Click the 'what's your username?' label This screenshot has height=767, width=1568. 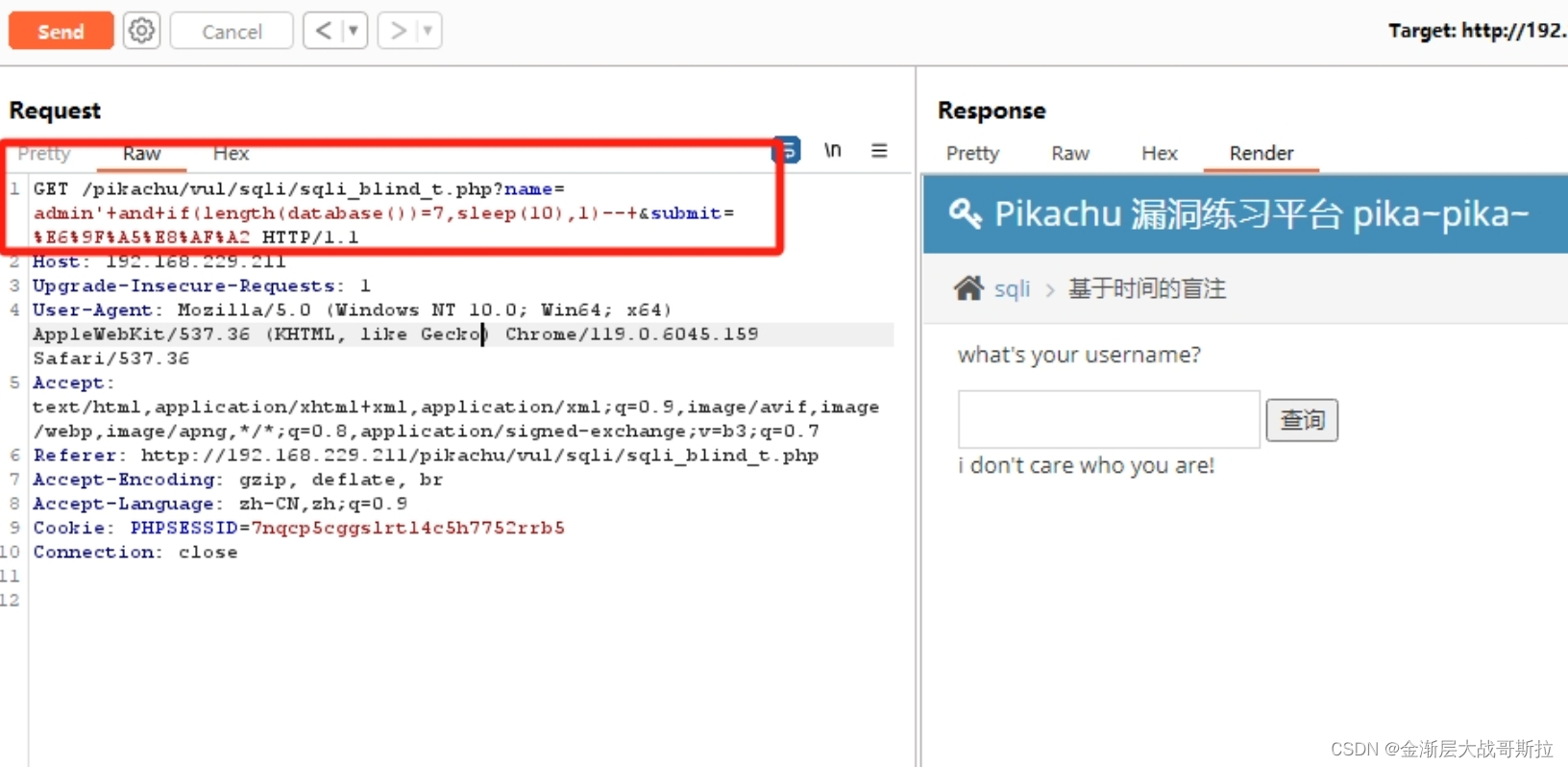click(x=1079, y=355)
